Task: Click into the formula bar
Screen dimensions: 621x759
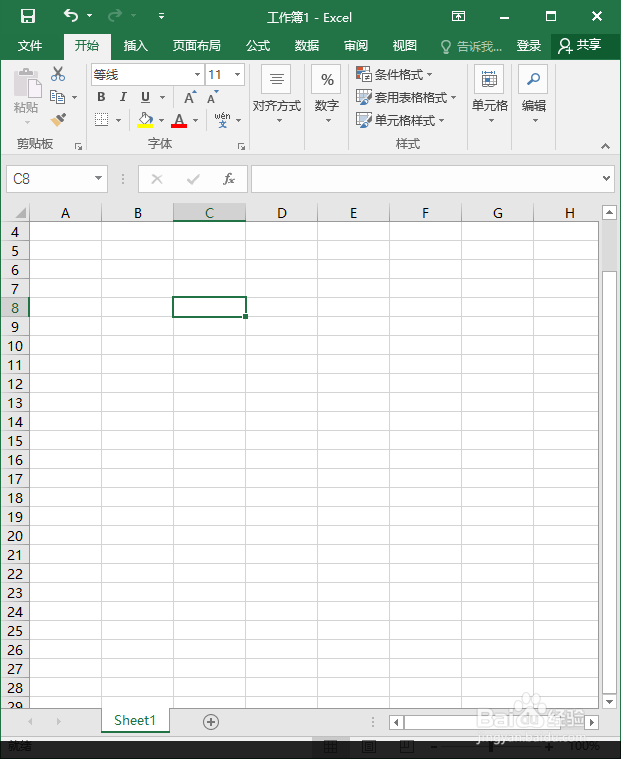Action: pyautogui.click(x=426, y=179)
